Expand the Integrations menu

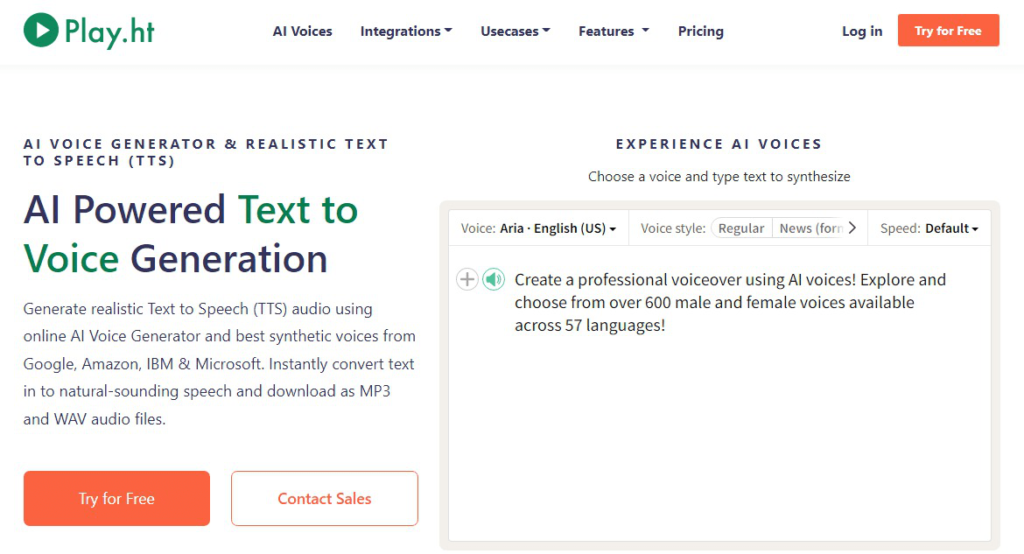(x=406, y=31)
